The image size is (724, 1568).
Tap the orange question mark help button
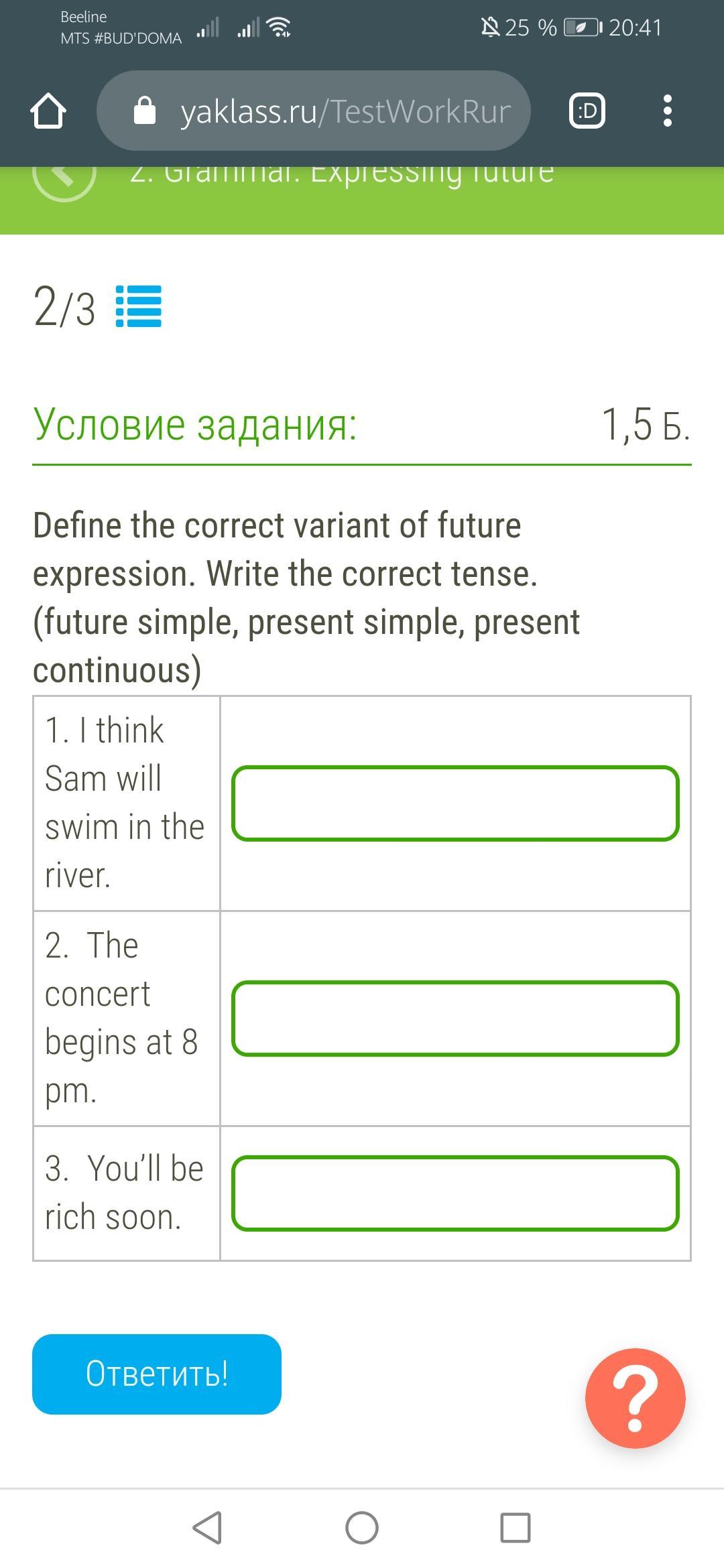[635, 1398]
